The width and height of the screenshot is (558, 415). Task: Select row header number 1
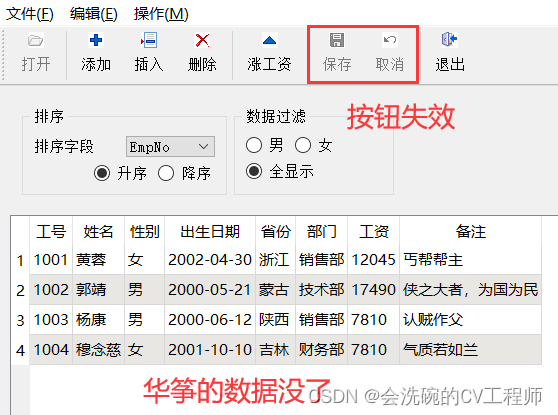tap(20, 261)
